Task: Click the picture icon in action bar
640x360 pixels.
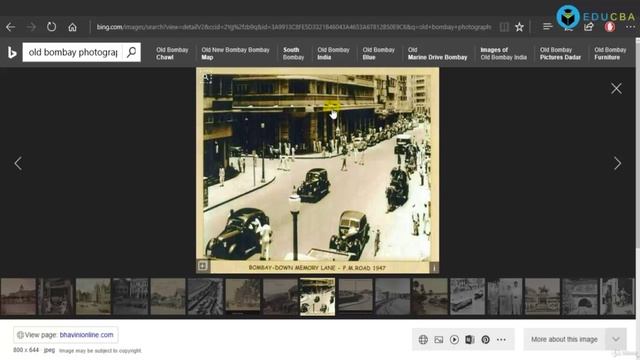Action: tap(439, 340)
